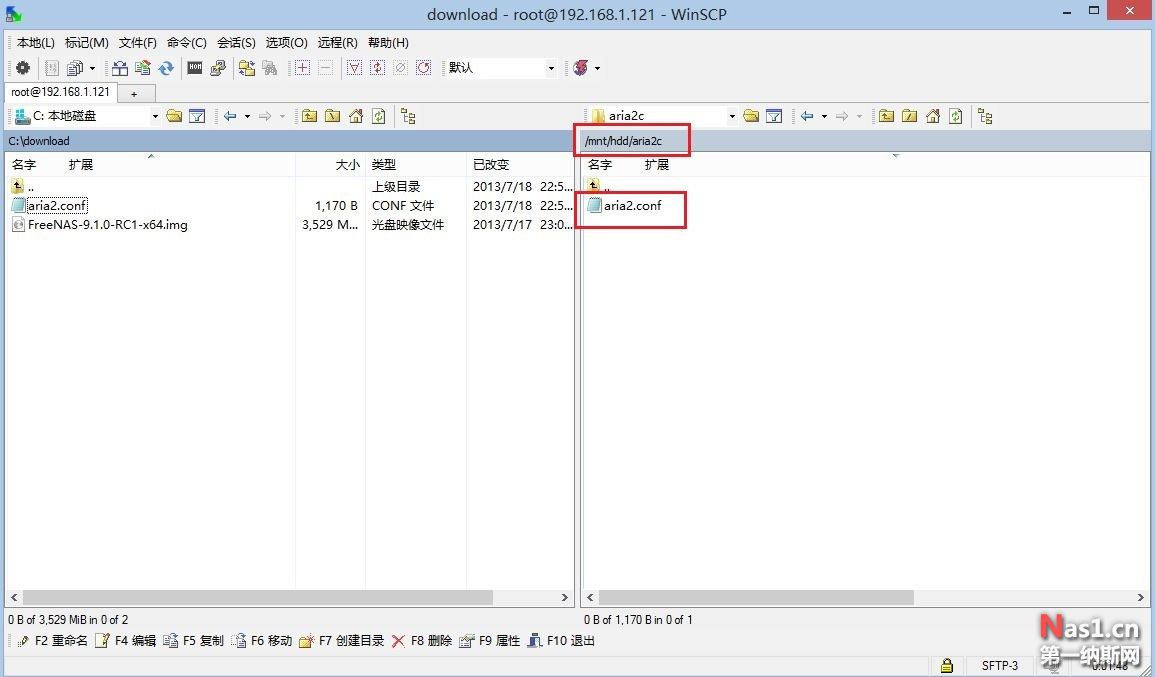
Task: Click the filter icon in local panel
Action: (x=197, y=116)
